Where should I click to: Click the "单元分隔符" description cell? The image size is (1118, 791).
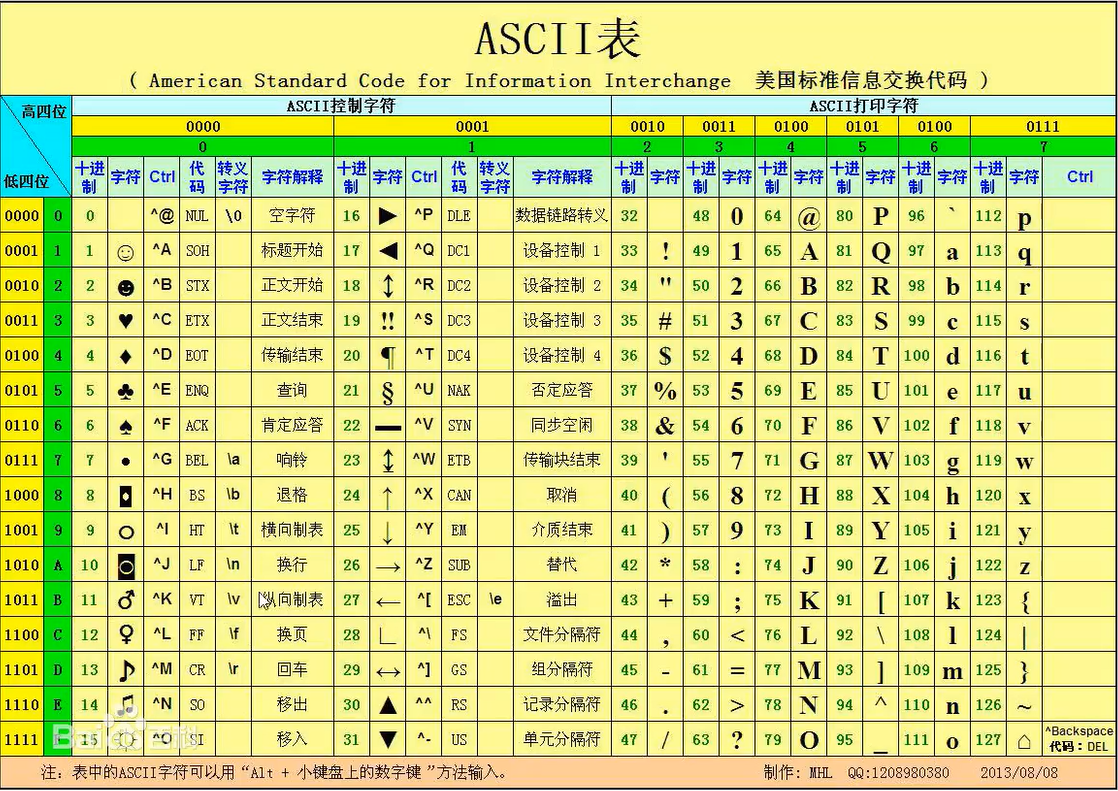tap(562, 739)
